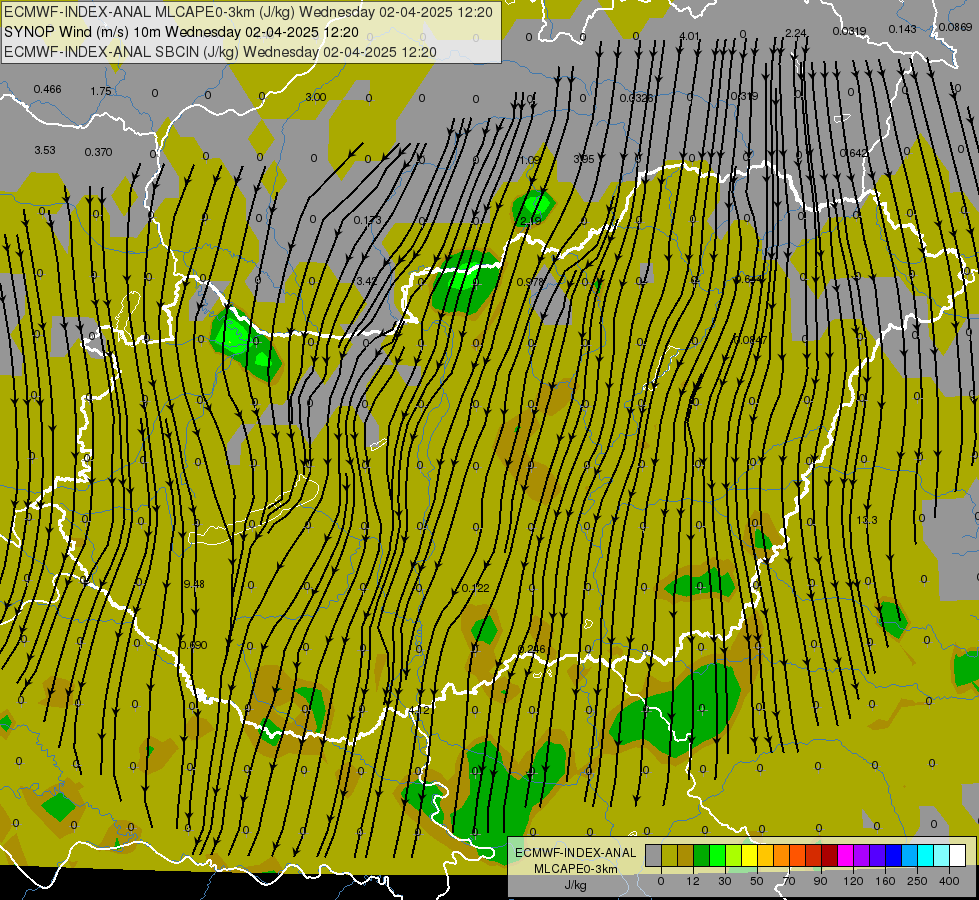The image size is (979, 900).
Task: Click legend scale value '90'
Action: point(820,882)
